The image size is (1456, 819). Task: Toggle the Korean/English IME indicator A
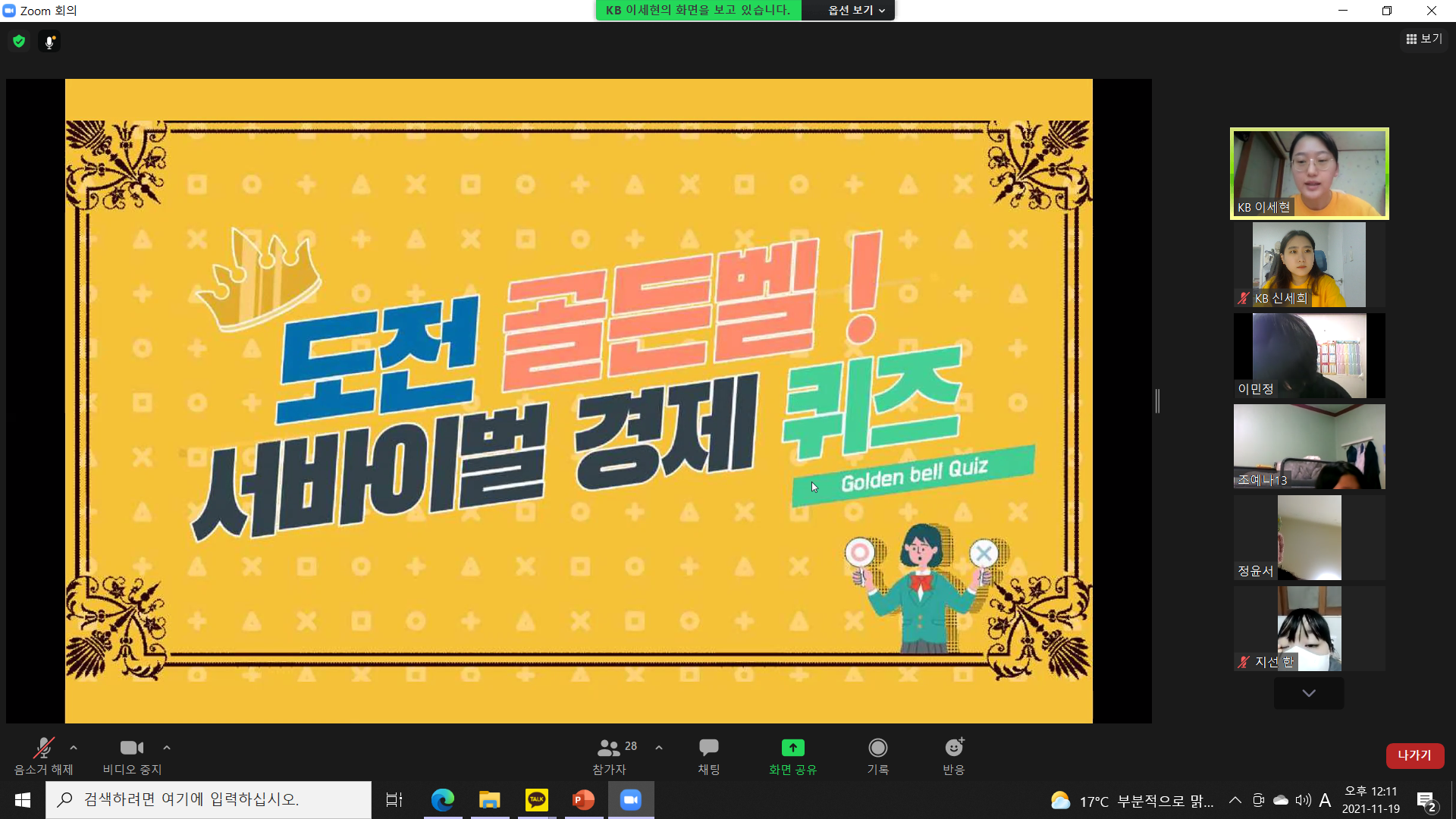1325,800
